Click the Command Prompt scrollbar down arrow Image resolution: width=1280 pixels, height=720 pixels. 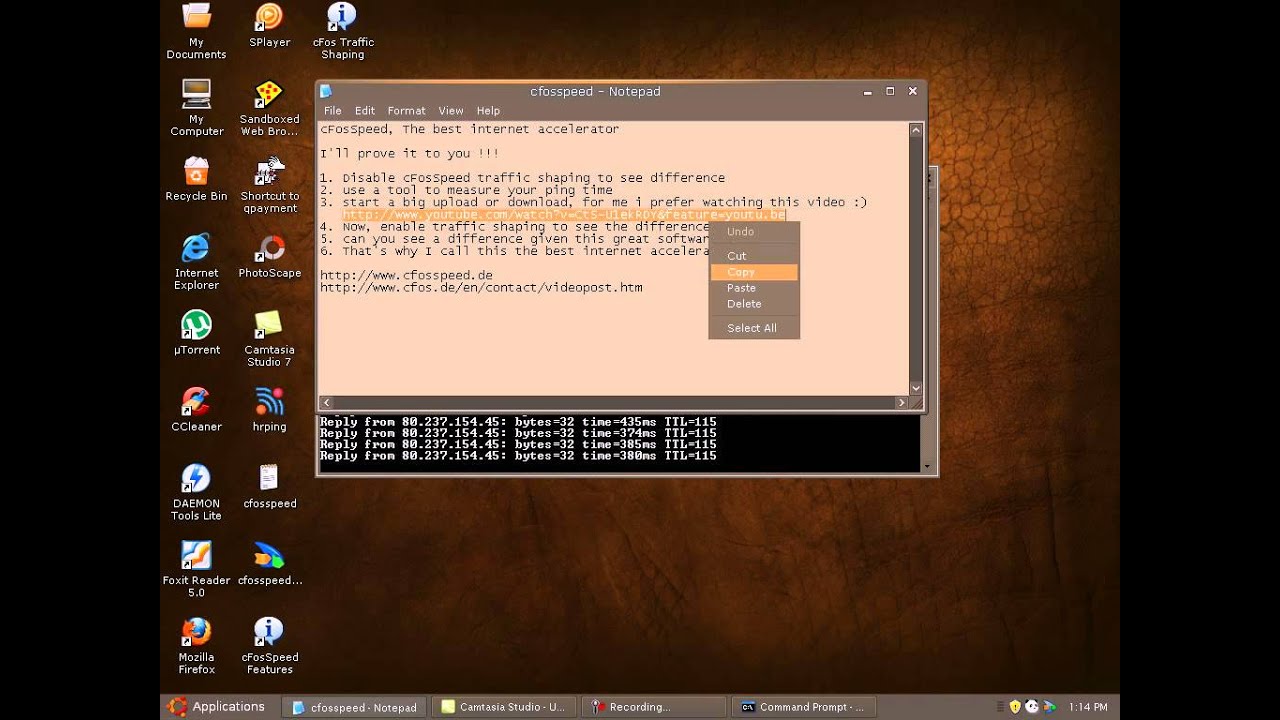coord(927,466)
